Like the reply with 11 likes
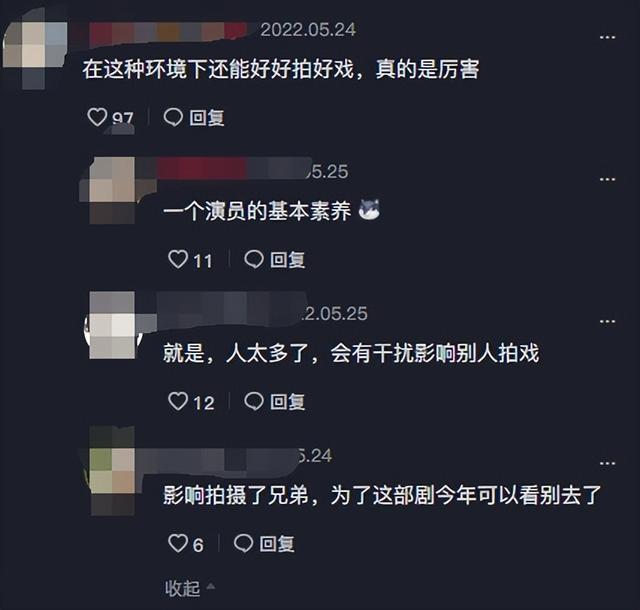Screen dimensions: 640x610 [178, 259]
